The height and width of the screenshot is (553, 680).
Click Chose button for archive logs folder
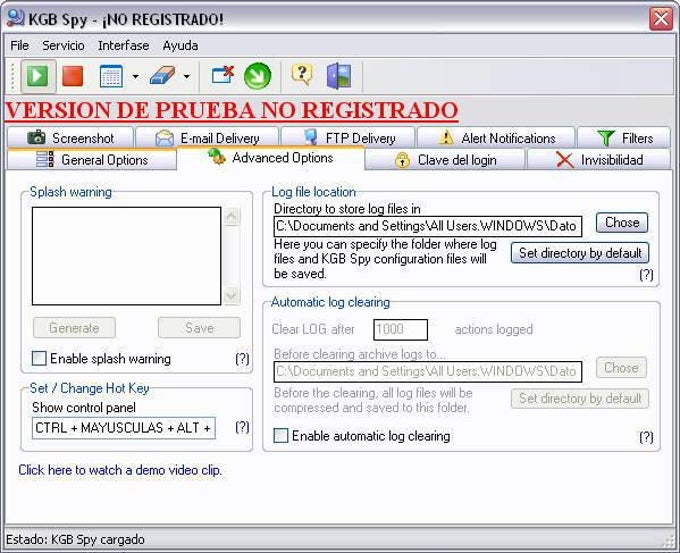pos(621,368)
